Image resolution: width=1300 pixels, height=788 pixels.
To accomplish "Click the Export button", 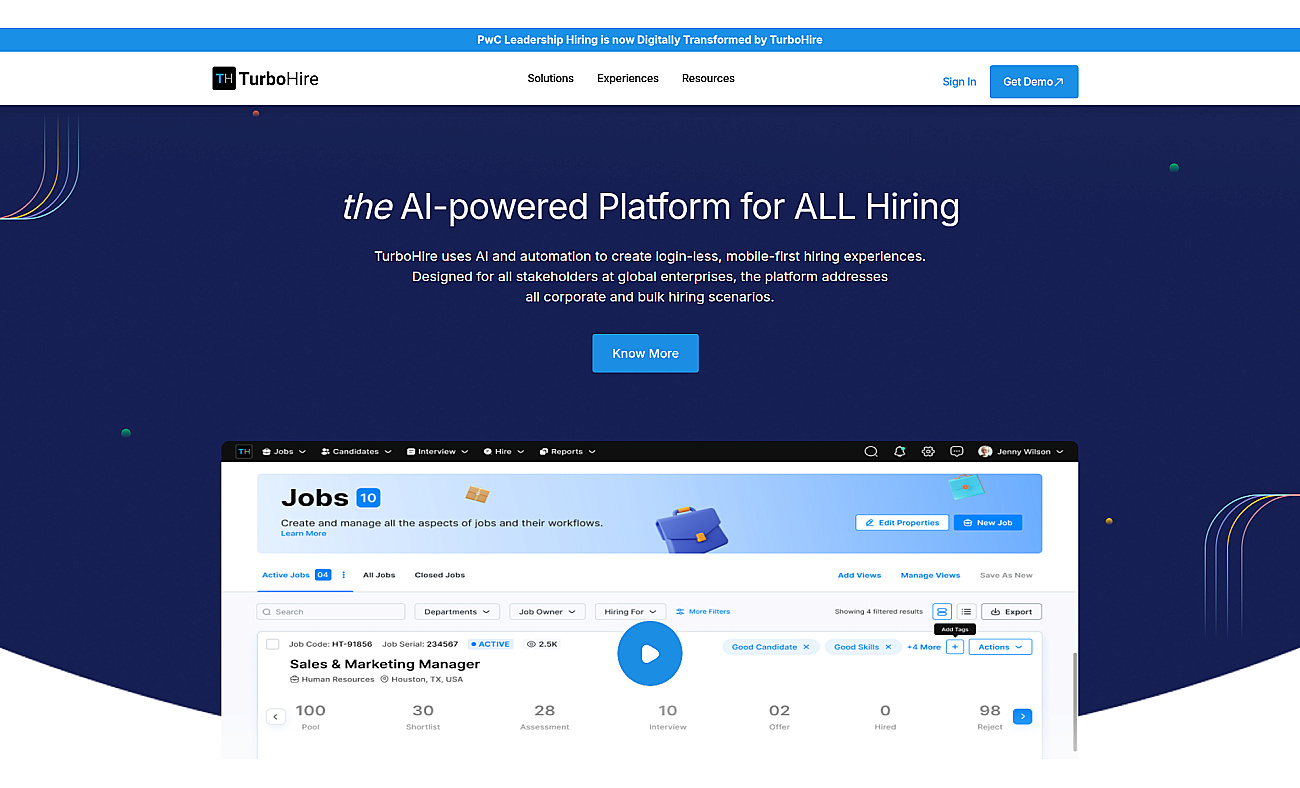I will point(1011,611).
